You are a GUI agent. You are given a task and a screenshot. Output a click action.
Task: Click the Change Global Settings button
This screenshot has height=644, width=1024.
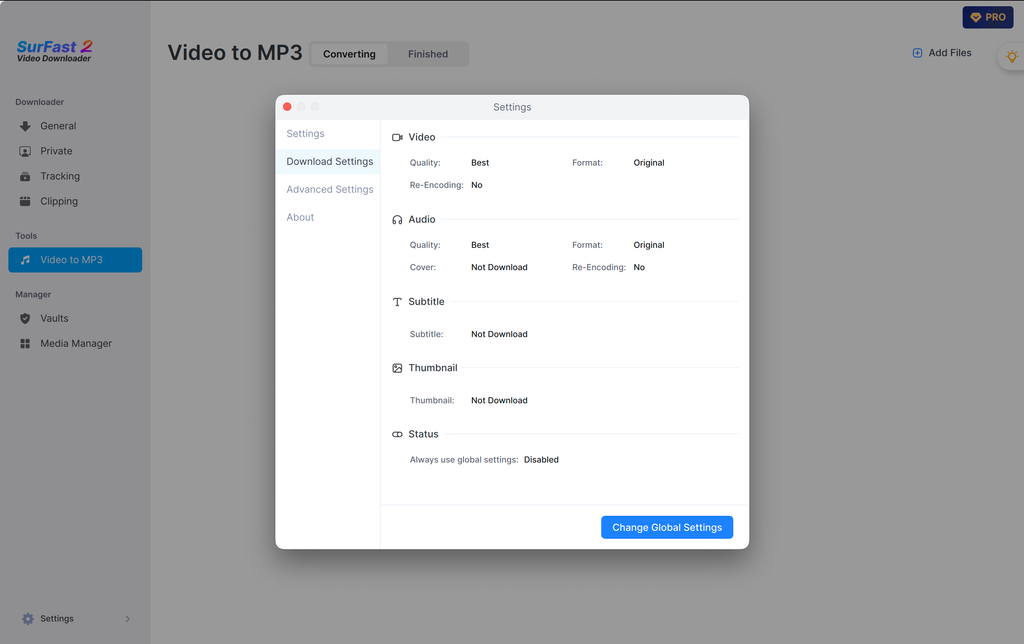(x=667, y=528)
